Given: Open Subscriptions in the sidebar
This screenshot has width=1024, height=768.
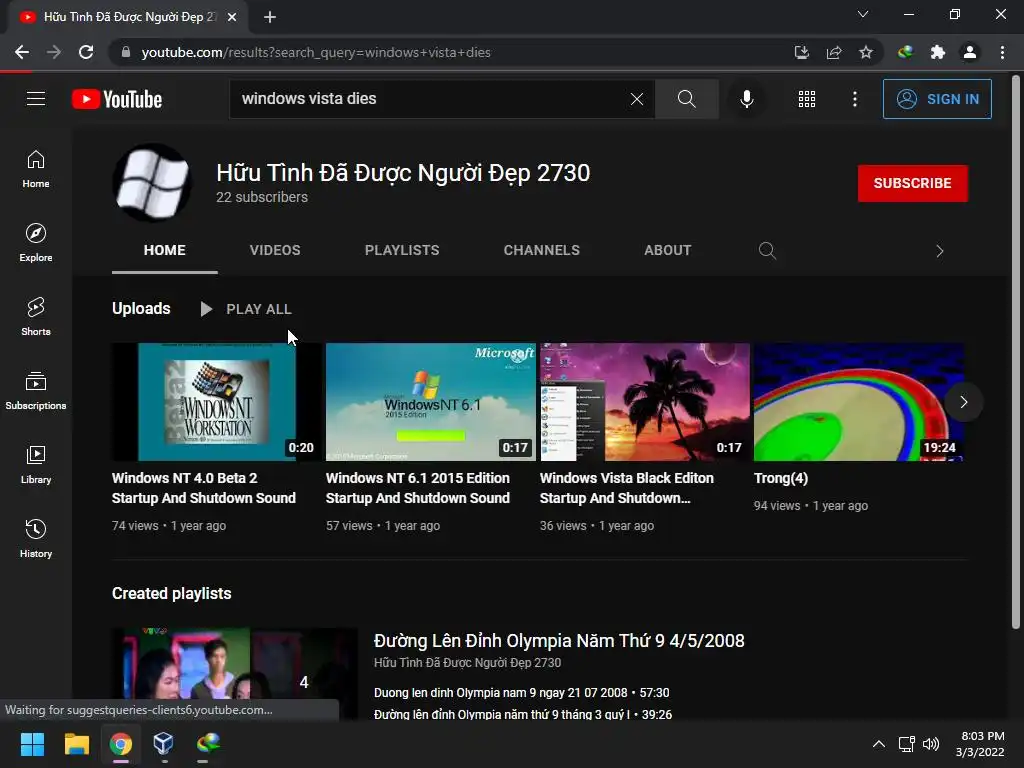Looking at the screenshot, I should (36, 391).
